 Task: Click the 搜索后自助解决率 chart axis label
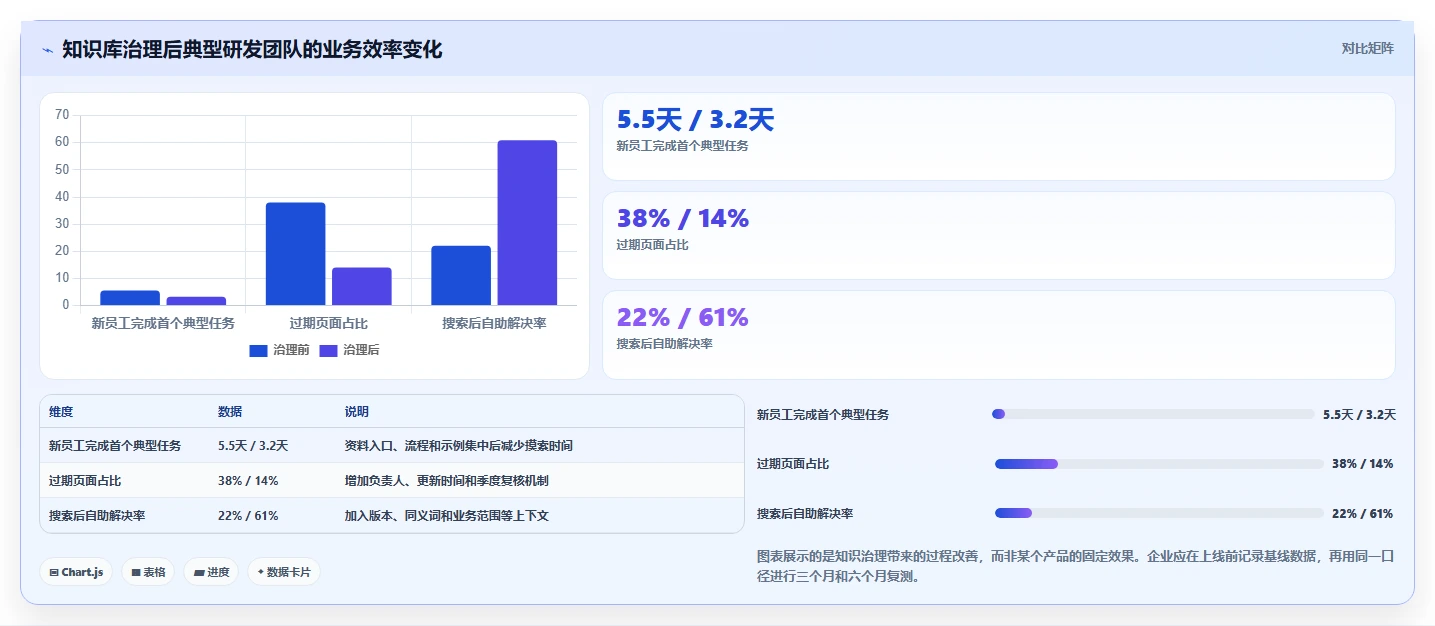pyautogui.click(x=494, y=323)
